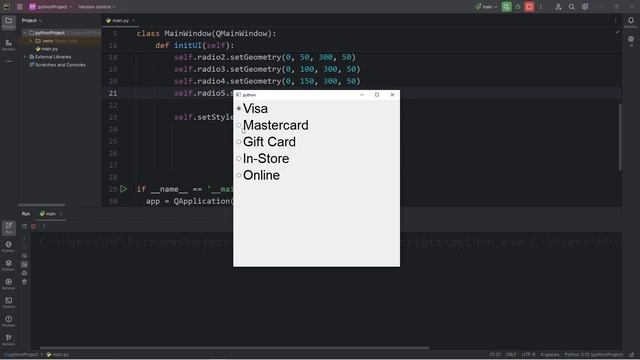
Task: Expand External Libraries tree node
Action: pos(25,57)
